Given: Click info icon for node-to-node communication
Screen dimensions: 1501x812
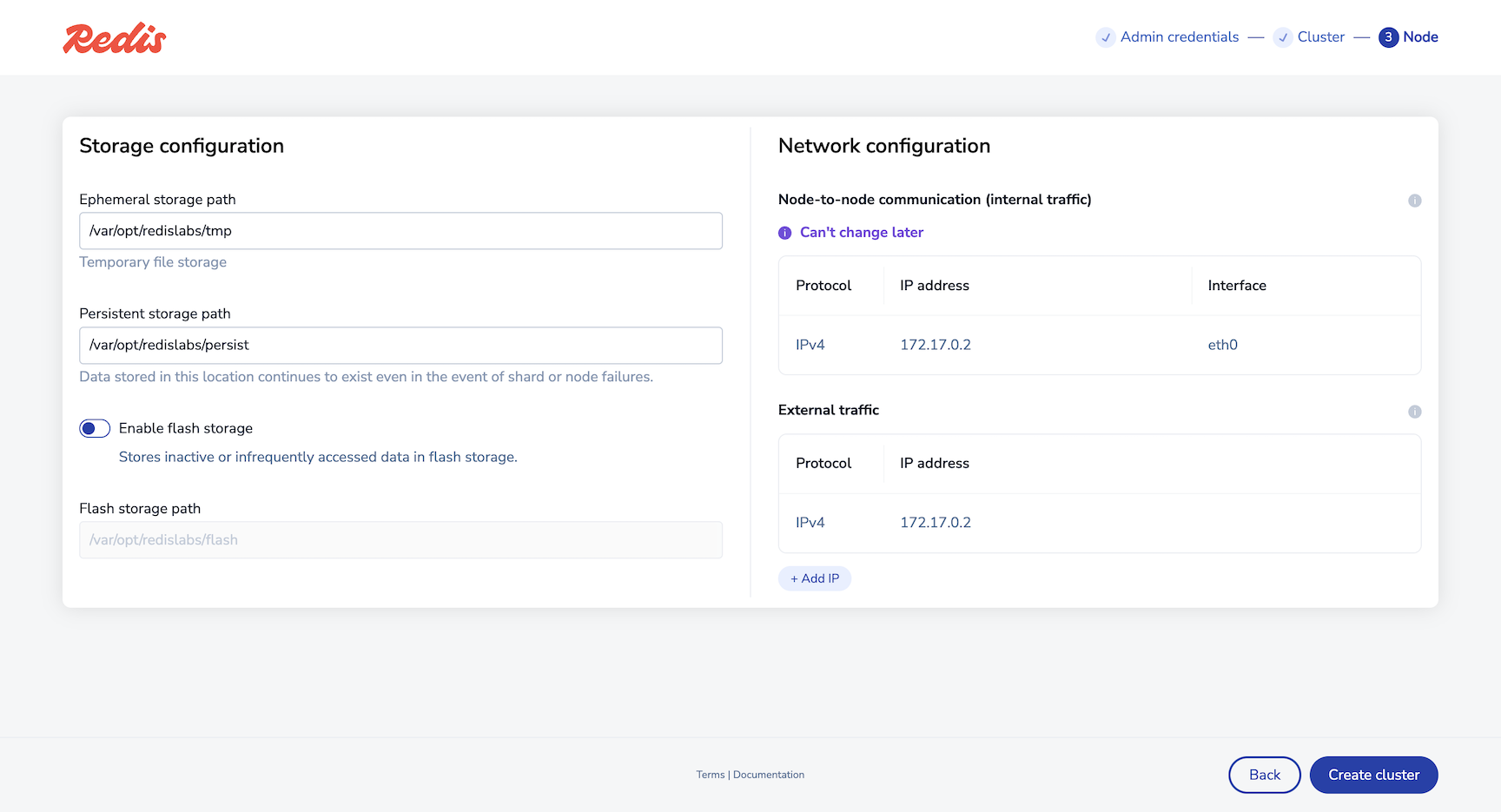Looking at the screenshot, I should (x=1414, y=201).
